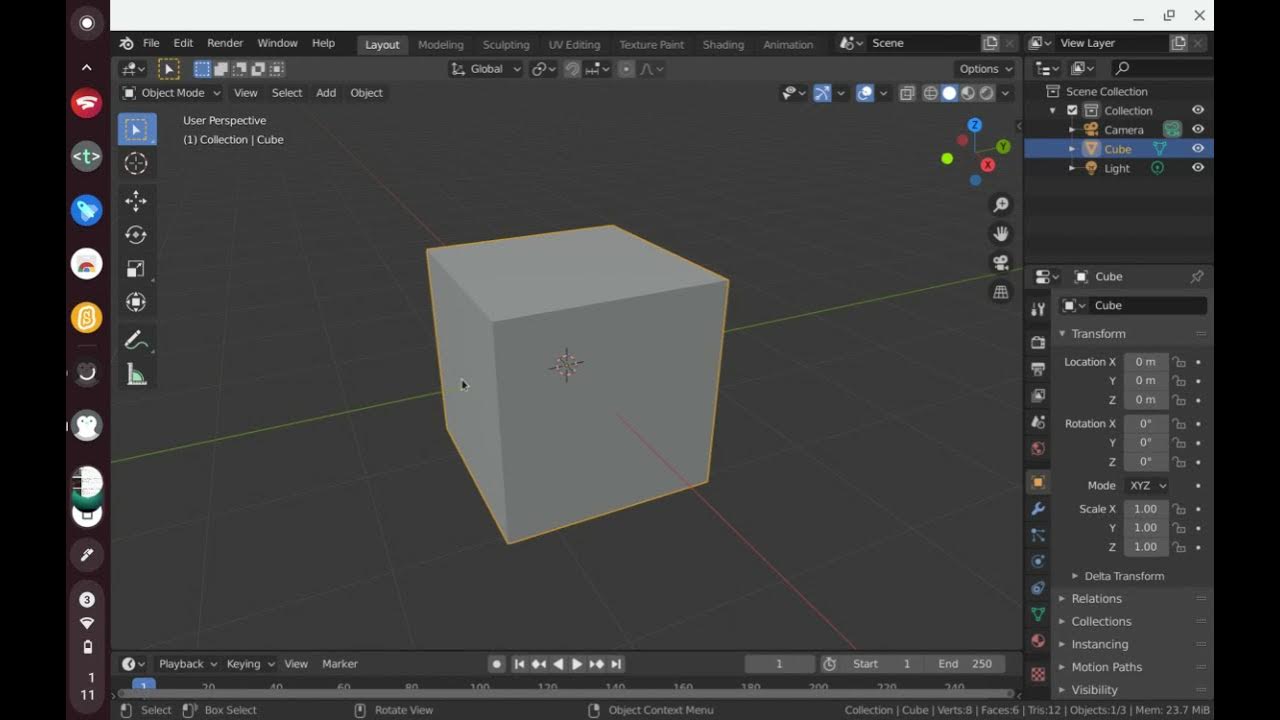Click the Location X value field
Viewport: 1280px width, 720px height.
[x=1146, y=362]
